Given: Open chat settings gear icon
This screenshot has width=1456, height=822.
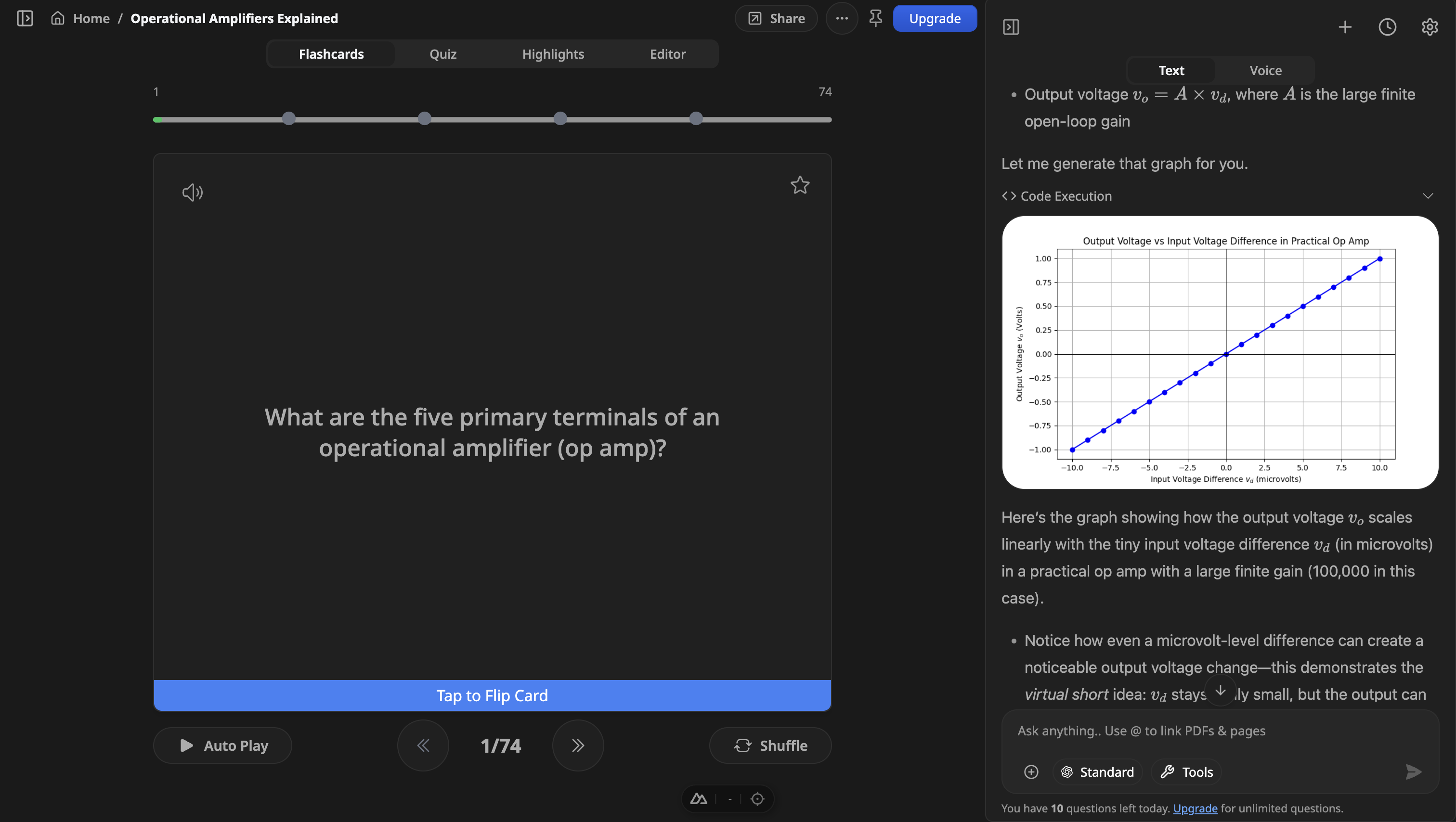Looking at the screenshot, I should pos(1430,27).
